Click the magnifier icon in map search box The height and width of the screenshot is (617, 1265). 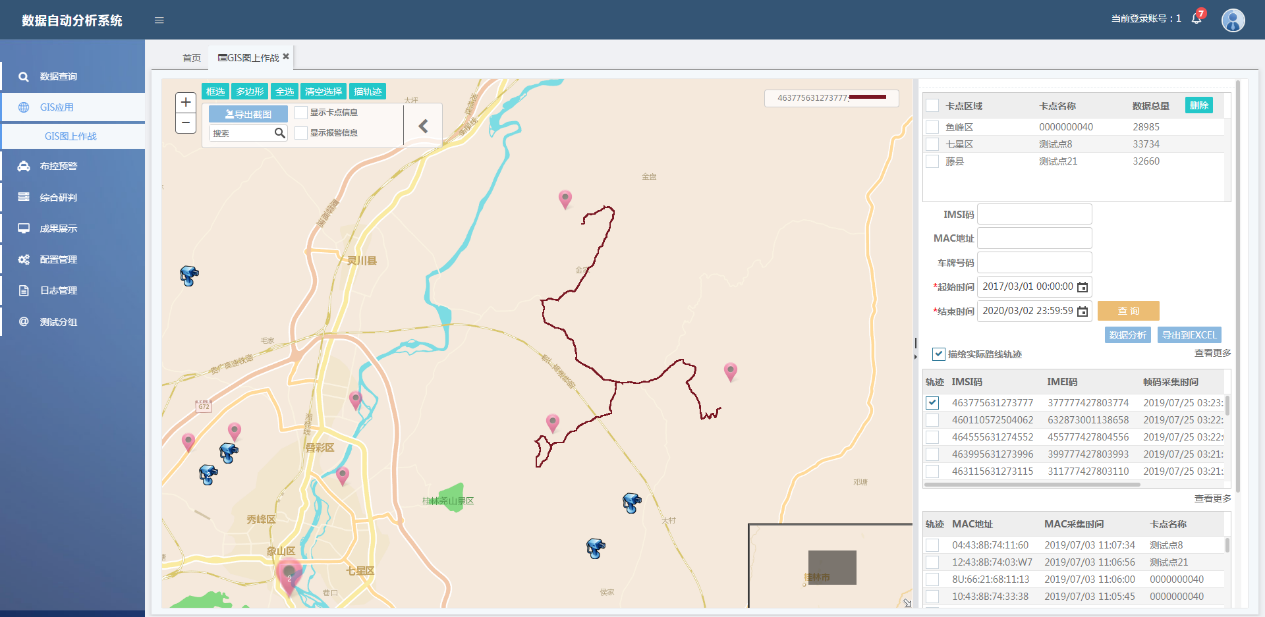pyautogui.click(x=280, y=133)
